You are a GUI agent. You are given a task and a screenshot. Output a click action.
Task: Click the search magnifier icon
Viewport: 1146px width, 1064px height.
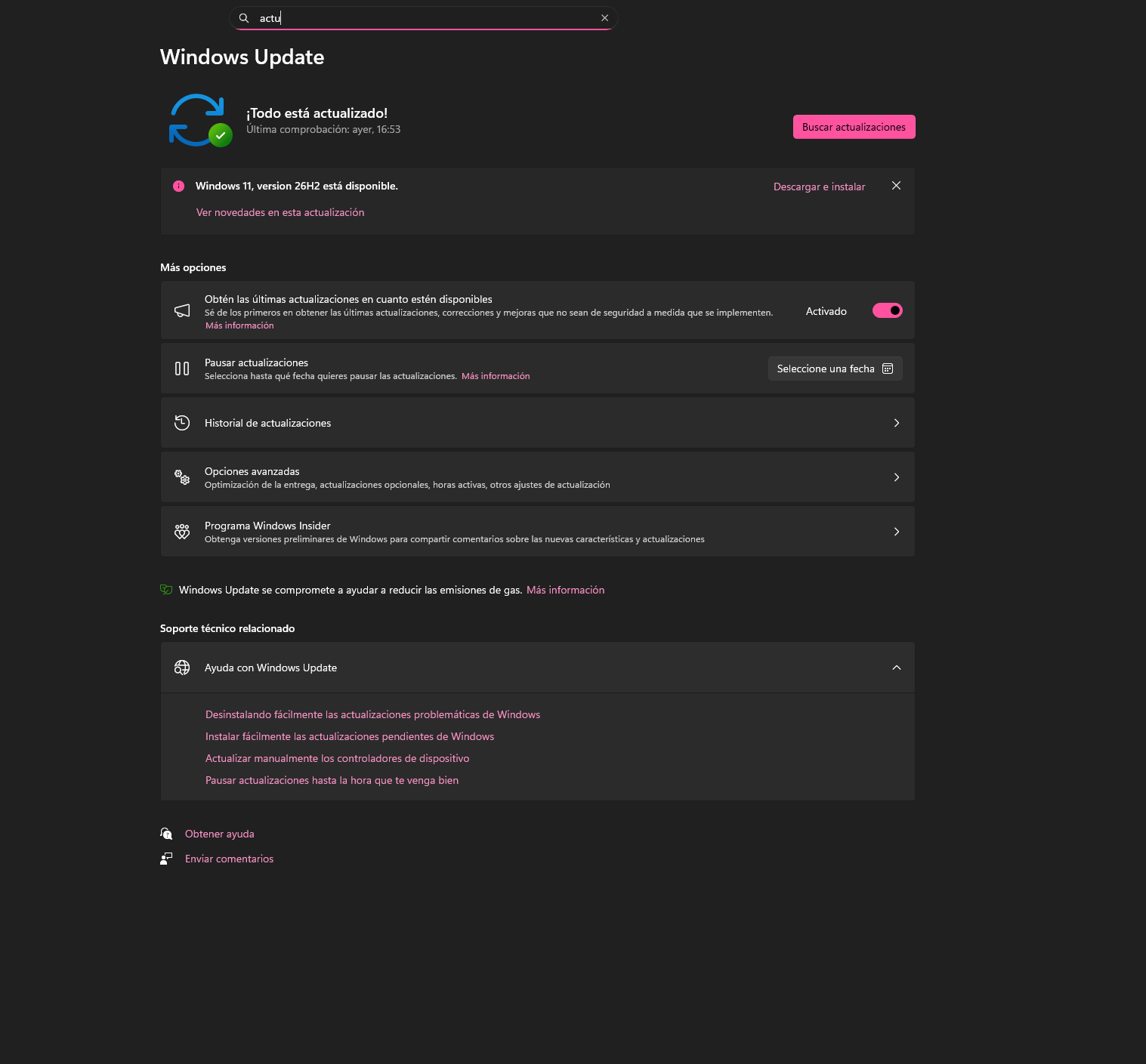tap(244, 18)
